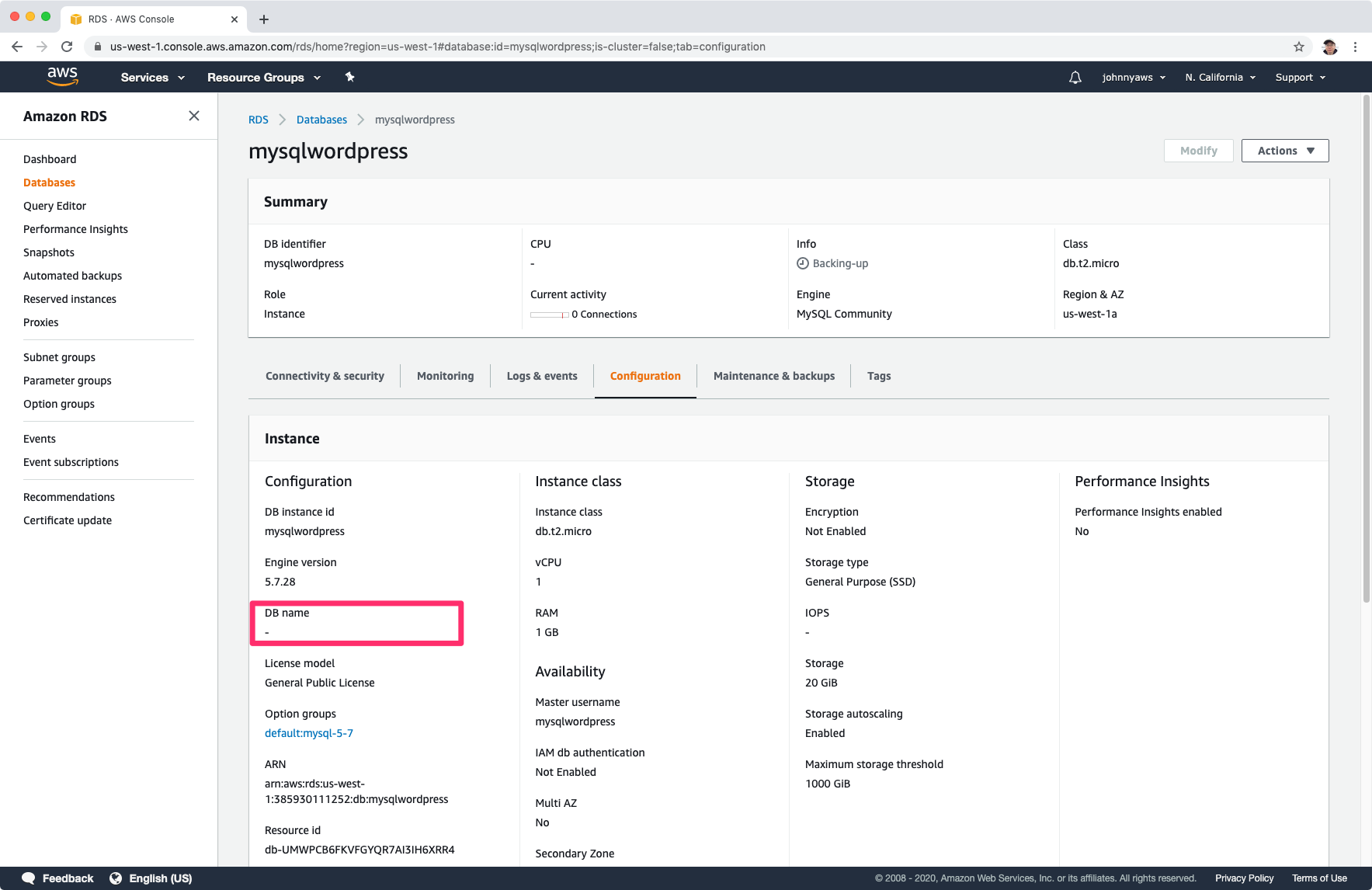Click the browser back arrow

[x=17, y=47]
